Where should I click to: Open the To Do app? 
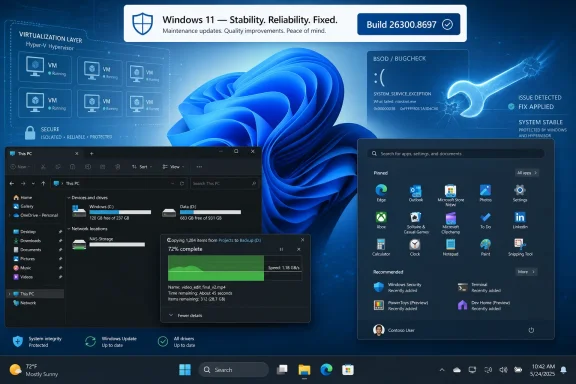pos(485,220)
